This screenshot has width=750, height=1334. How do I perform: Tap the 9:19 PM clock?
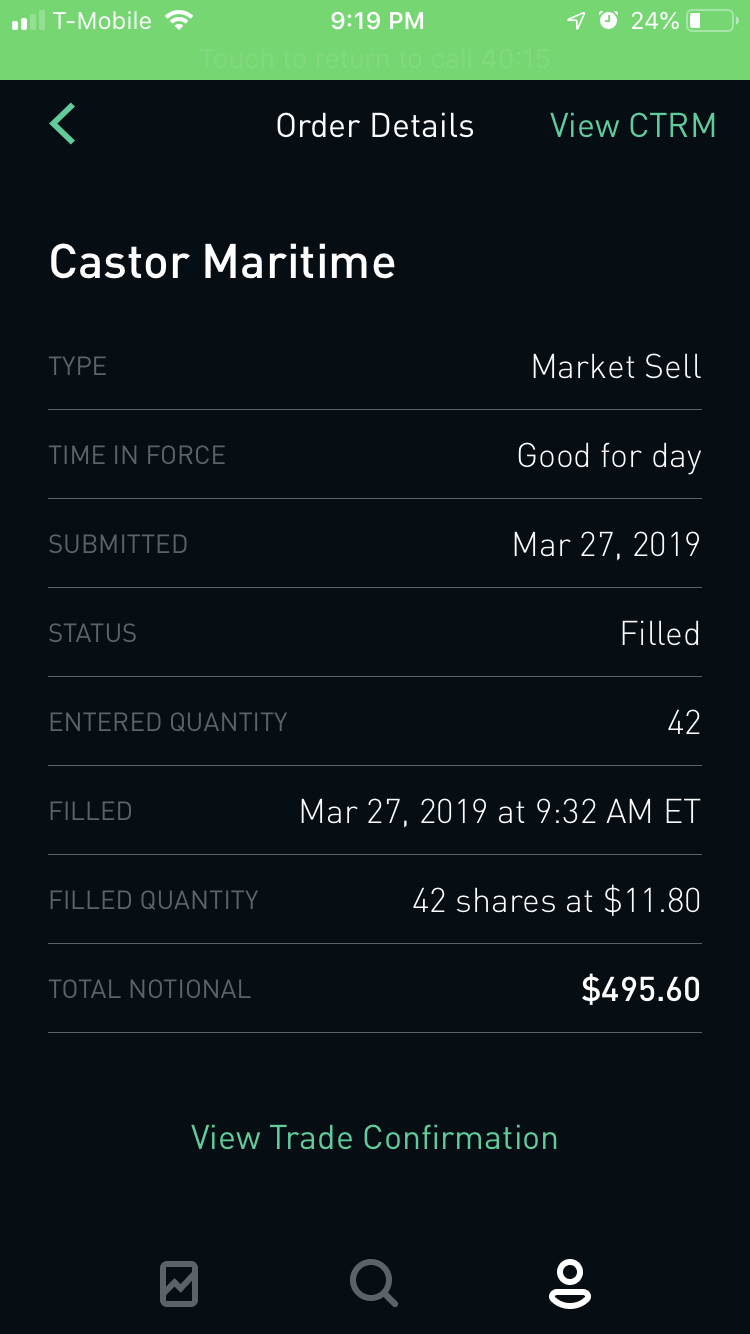(376, 20)
